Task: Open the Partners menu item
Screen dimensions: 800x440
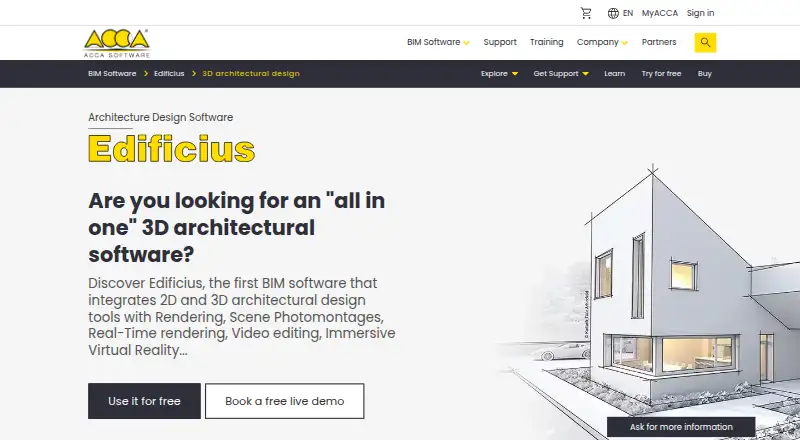Action: coord(659,42)
